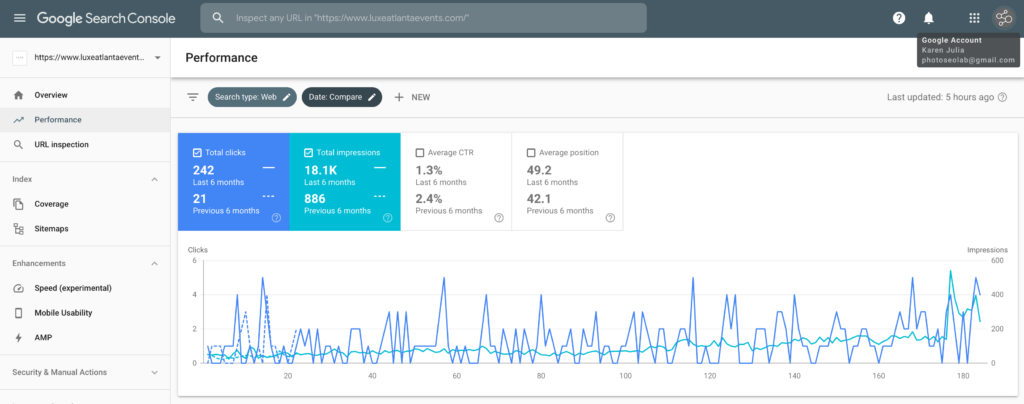Click the 18.1K impressions value
Image resolution: width=1024 pixels, height=404 pixels.
[x=319, y=170]
